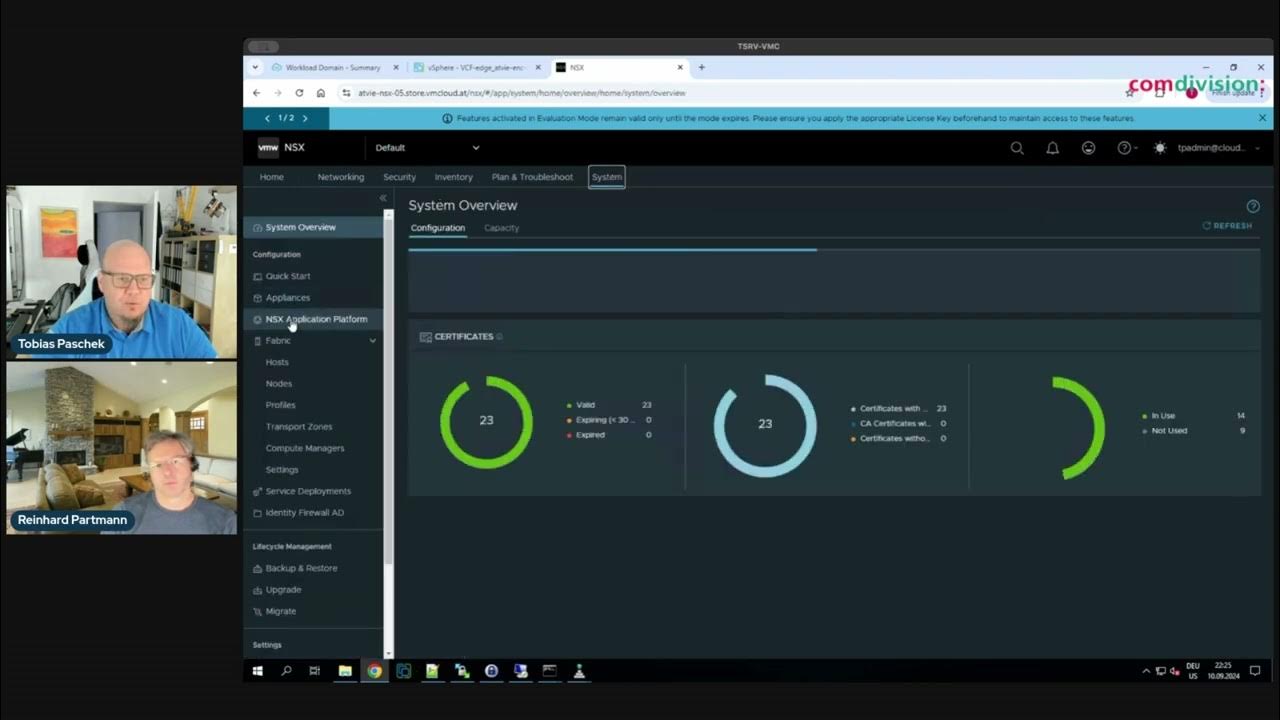Show hidden system tray icons
Screen dimensions: 1280x720
(1146, 671)
